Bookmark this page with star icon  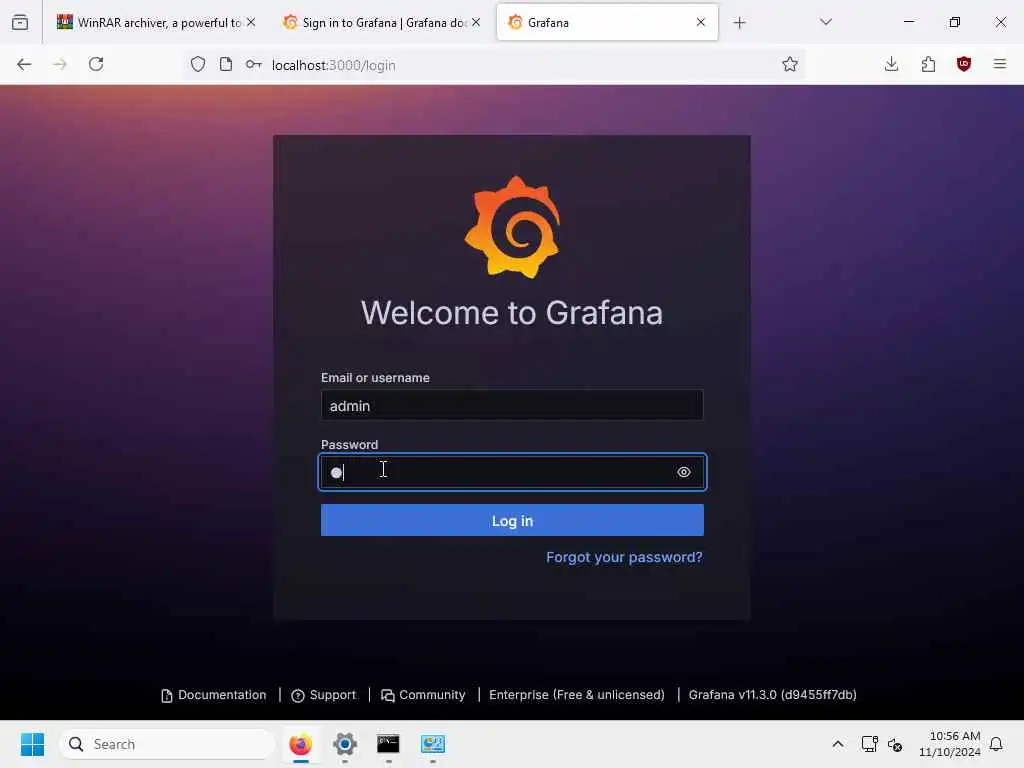coord(790,64)
